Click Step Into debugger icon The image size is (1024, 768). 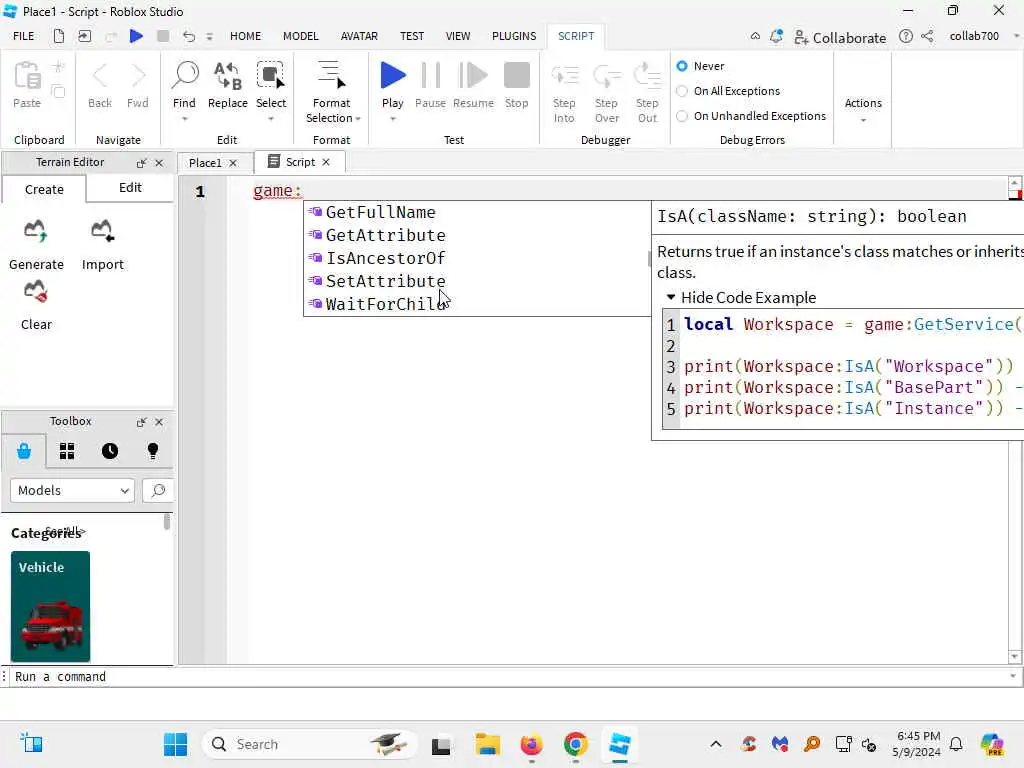coord(565,76)
